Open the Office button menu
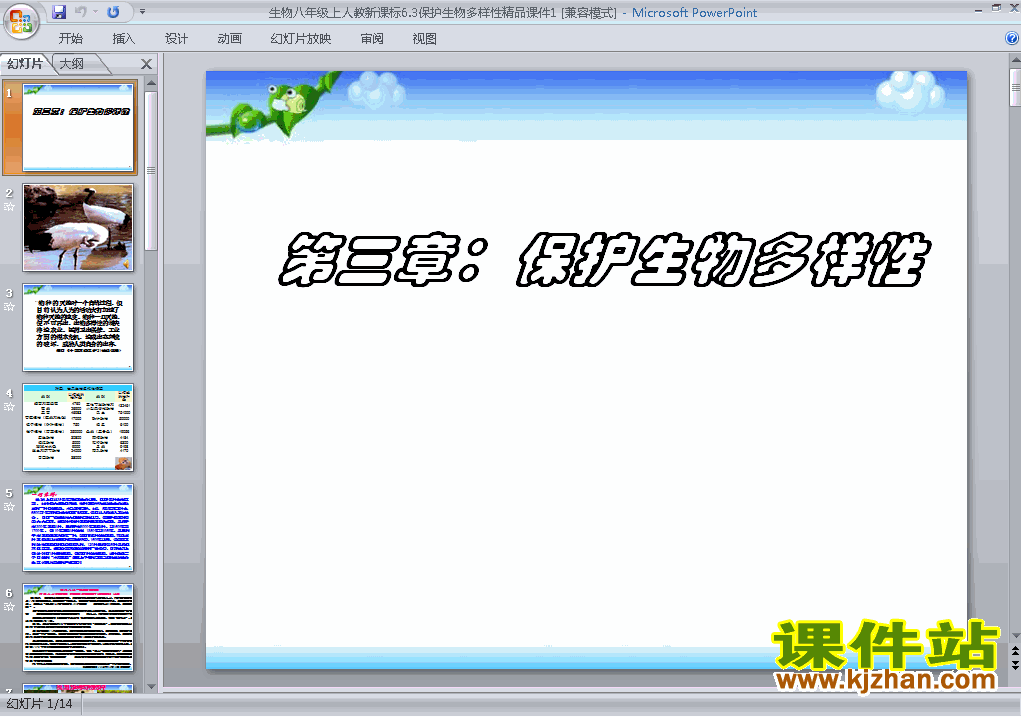Screen dimensions: 1021x717 pos(21,21)
